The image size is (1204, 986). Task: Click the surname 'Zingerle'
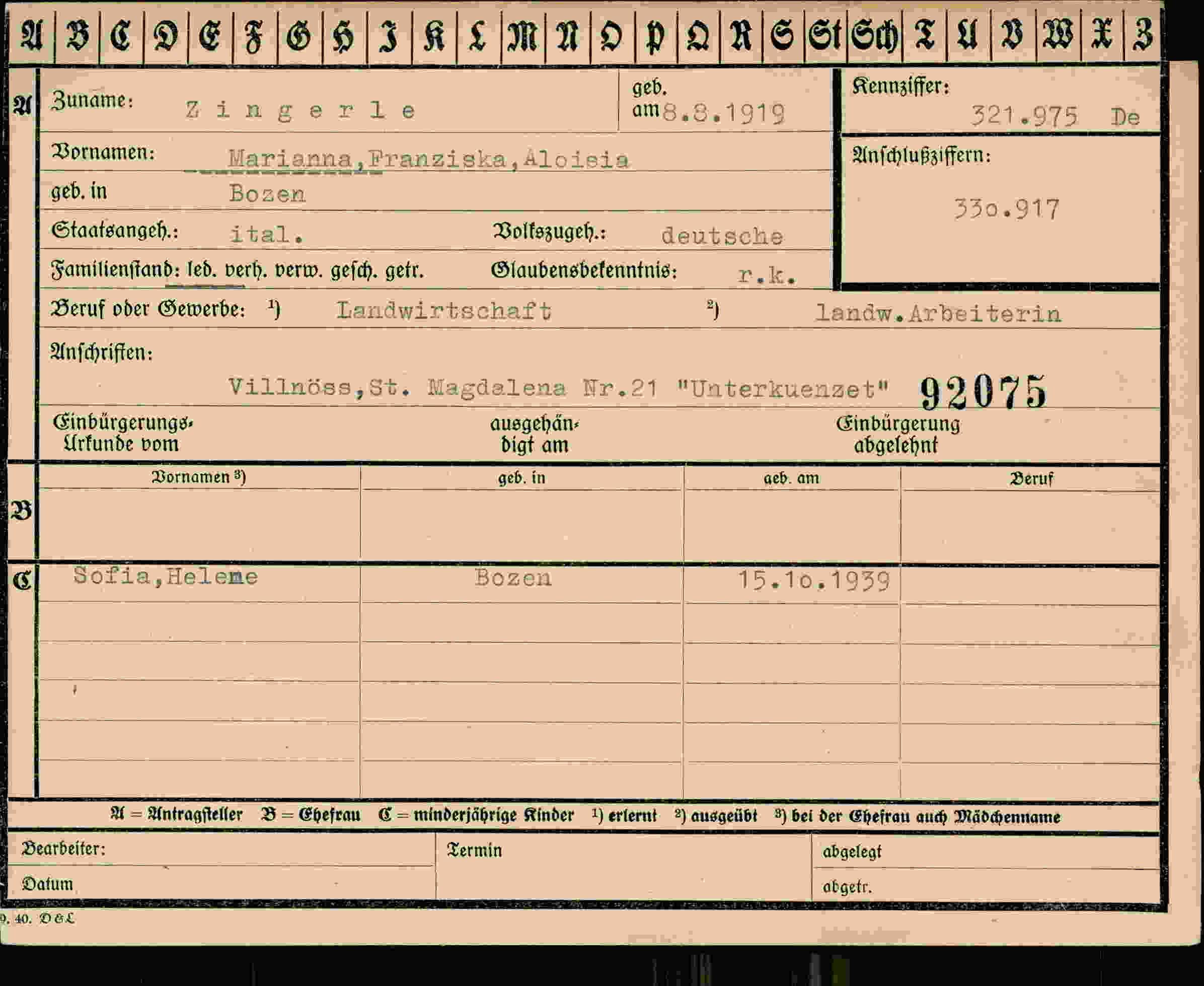pyautogui.click(x=302, y=110)
